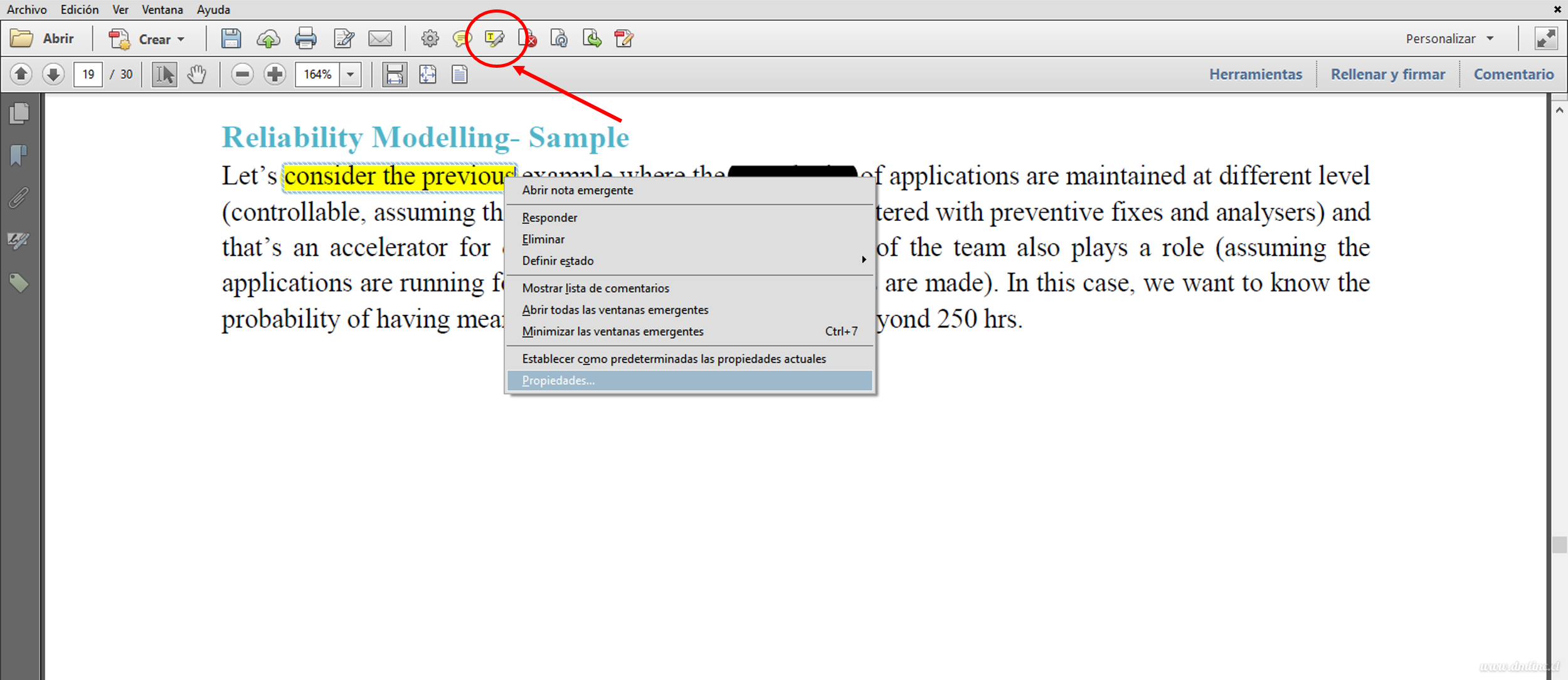The height and width of the screenshot is (680, 1568).
Task: Click the Rellenar y firmar button
Action: pos(1388,73)
